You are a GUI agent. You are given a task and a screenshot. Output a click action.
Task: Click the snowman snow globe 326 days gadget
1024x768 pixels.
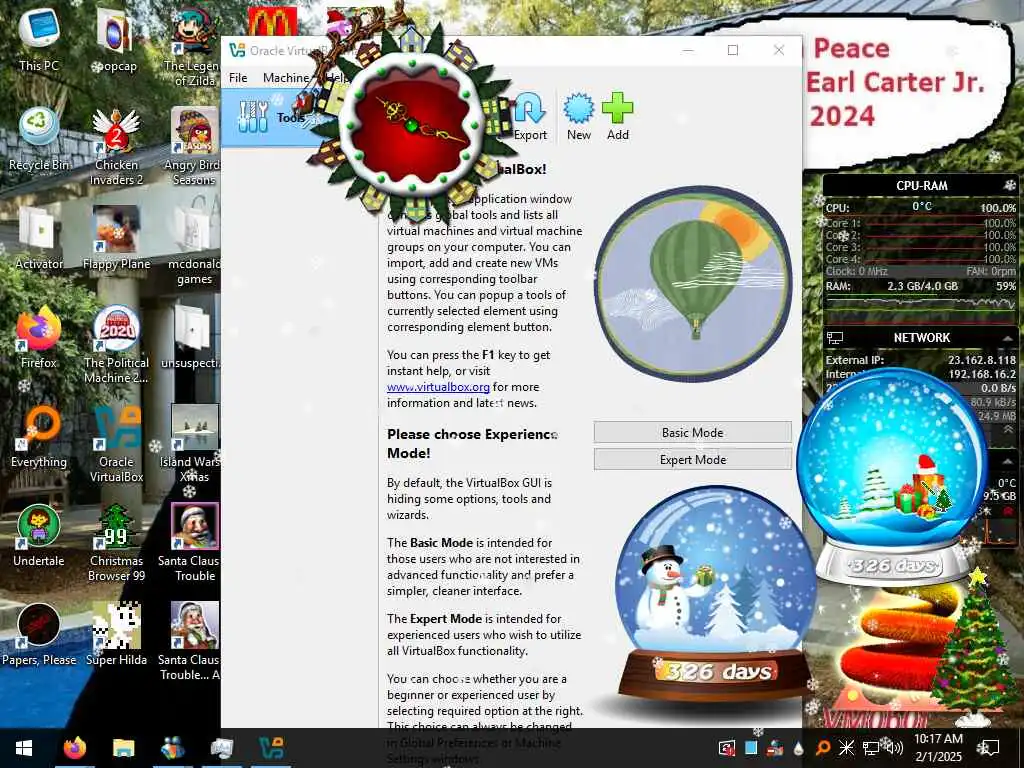tap(716, 594)
